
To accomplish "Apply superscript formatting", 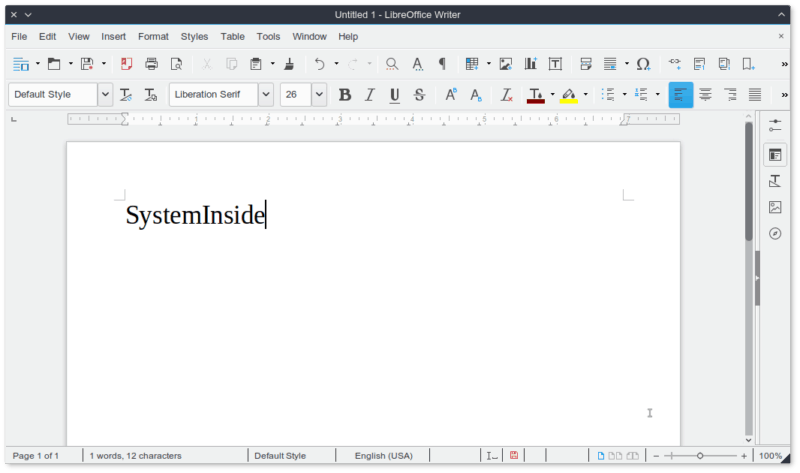I will pos(451,95).
